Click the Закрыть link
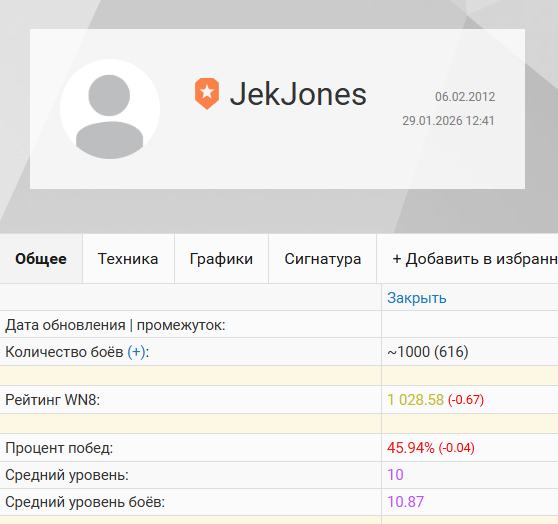 (416, 298)
